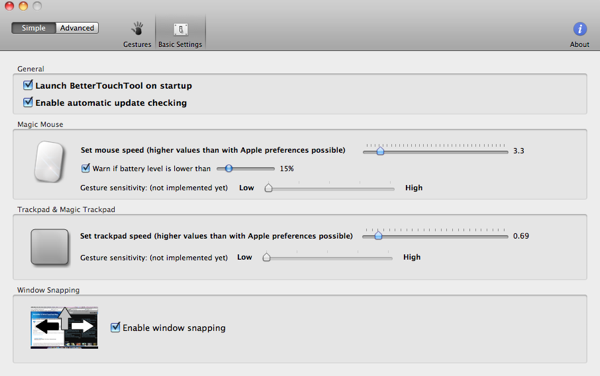The width and height of the screenshot is (600, 376).
Task: Click the battery level warning slider
Action: (x=245, y=168)
